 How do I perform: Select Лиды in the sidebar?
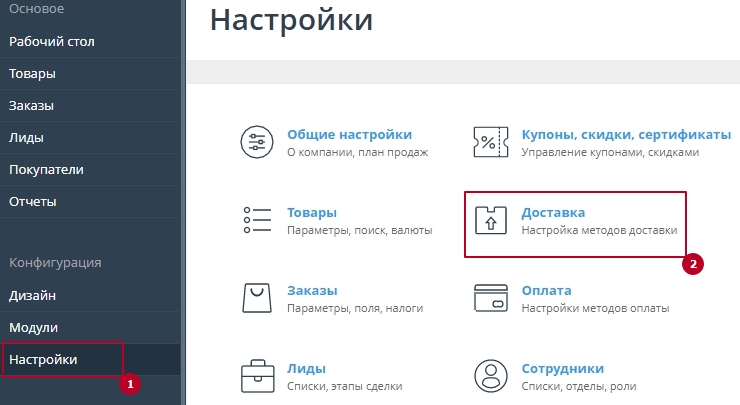tap(26, 138)
